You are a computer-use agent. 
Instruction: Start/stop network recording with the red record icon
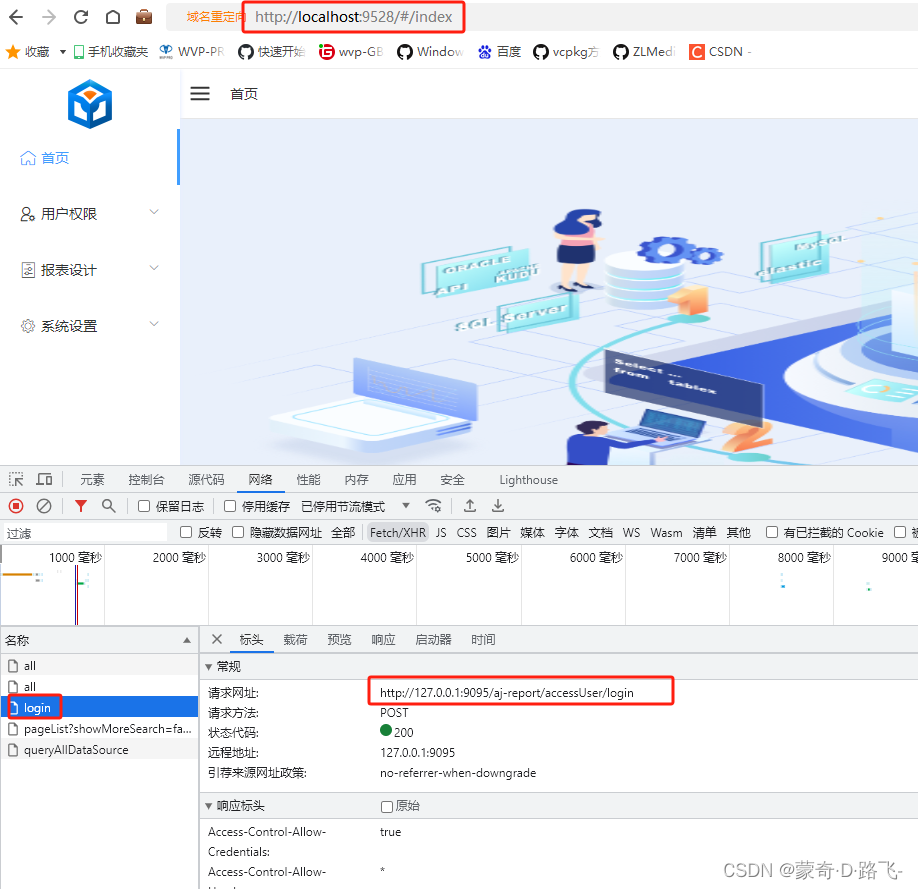click(15, 506)
